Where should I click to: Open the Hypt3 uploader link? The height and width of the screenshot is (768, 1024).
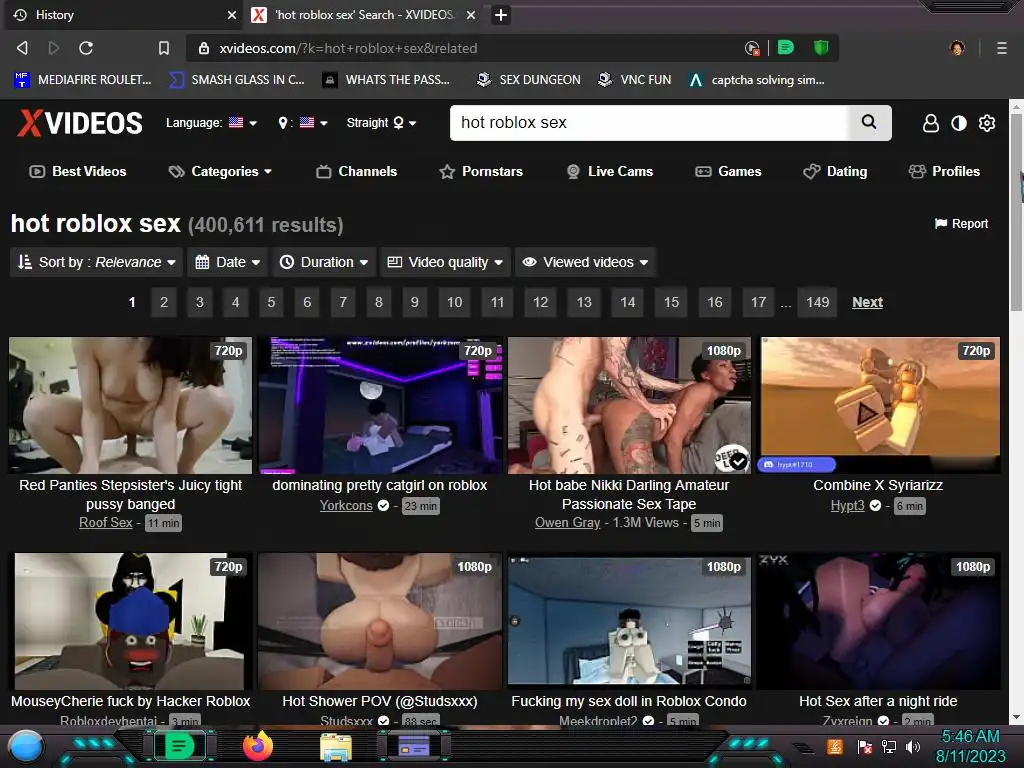(x=848, y=505)
